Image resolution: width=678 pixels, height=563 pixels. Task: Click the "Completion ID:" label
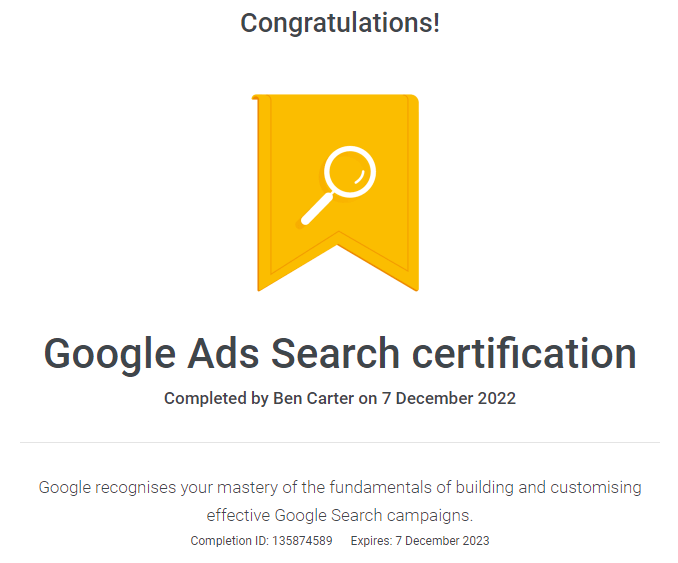pyautogui.click(x=229, y=541)
